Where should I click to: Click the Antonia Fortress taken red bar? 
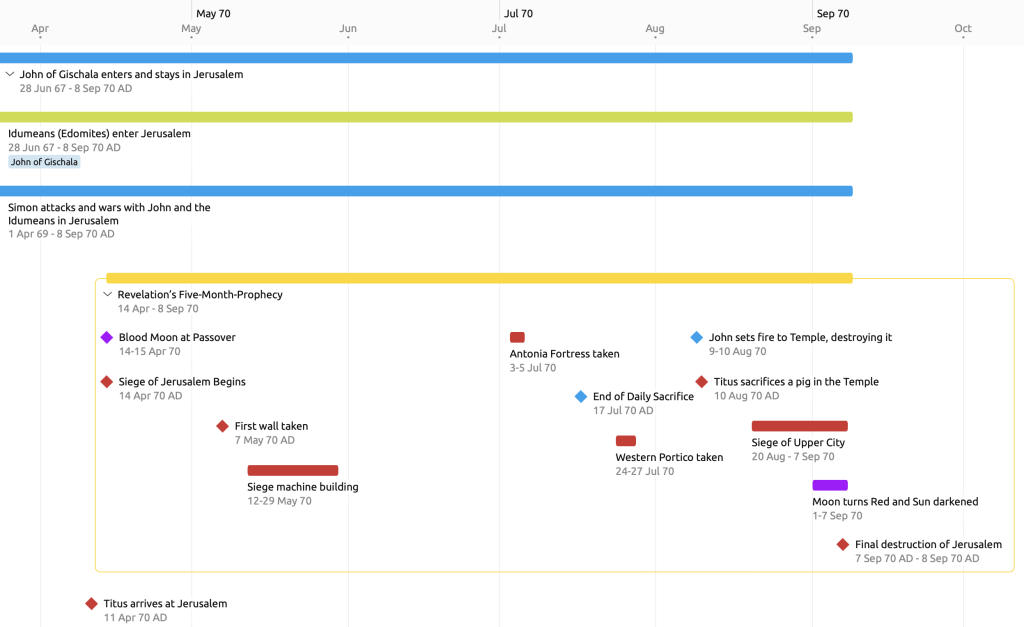pos(517,338)
